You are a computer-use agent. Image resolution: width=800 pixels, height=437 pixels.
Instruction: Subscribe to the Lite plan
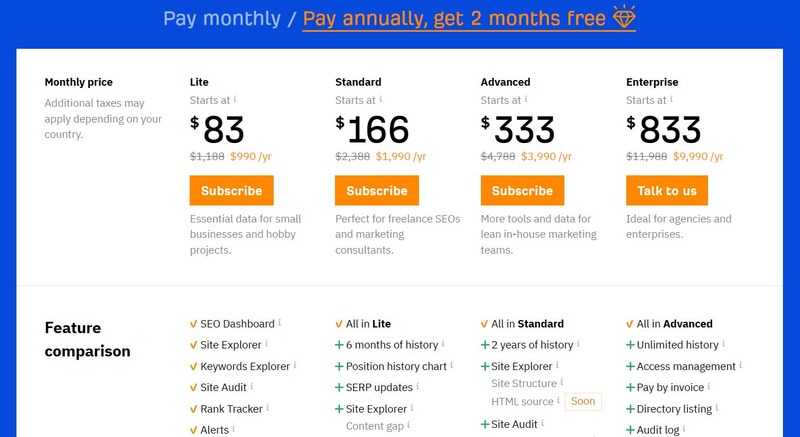point(232,190)
